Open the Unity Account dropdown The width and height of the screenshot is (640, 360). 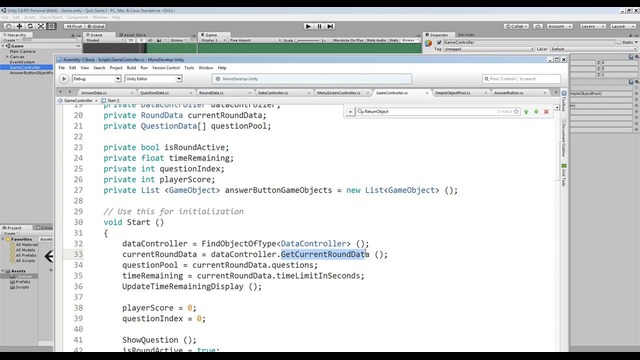tap(559, 26)
